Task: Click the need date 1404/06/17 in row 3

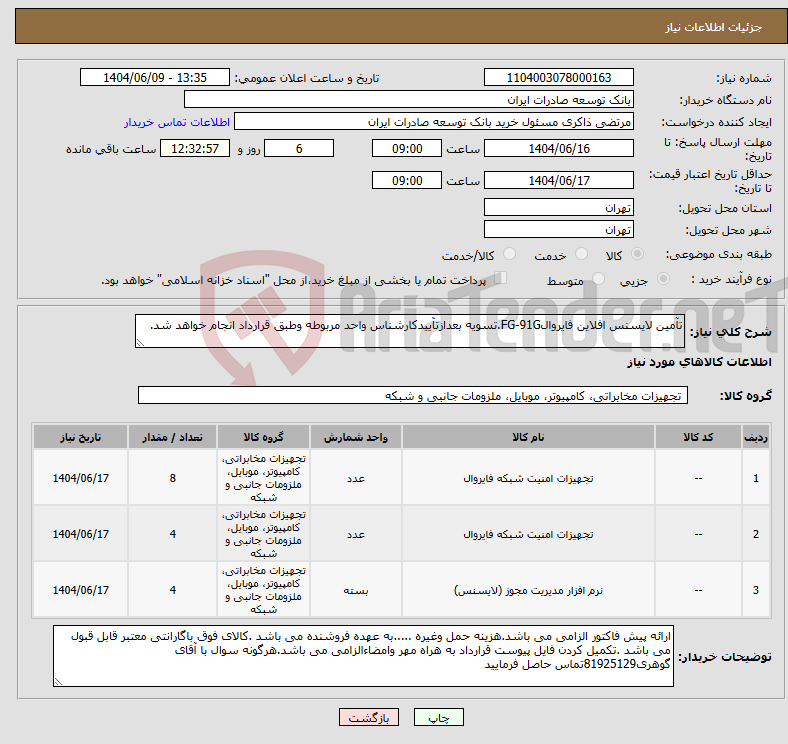Action: 80,590
